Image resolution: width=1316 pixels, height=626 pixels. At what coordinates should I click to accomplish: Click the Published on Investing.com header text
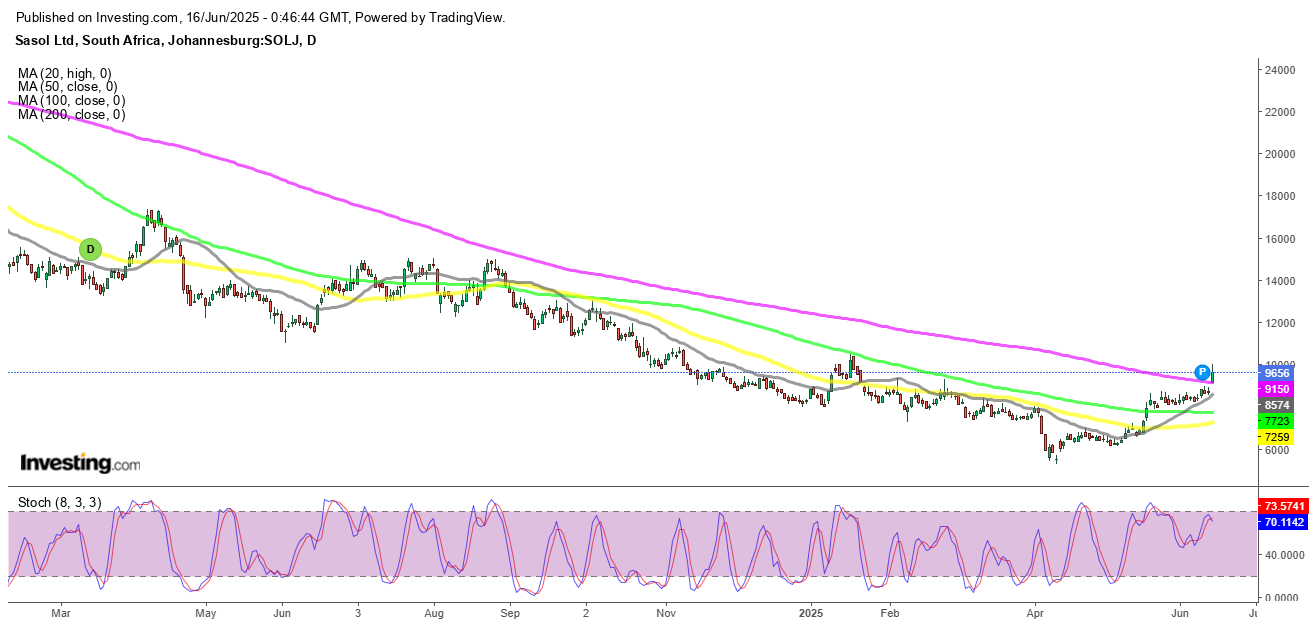coord(261,17)
